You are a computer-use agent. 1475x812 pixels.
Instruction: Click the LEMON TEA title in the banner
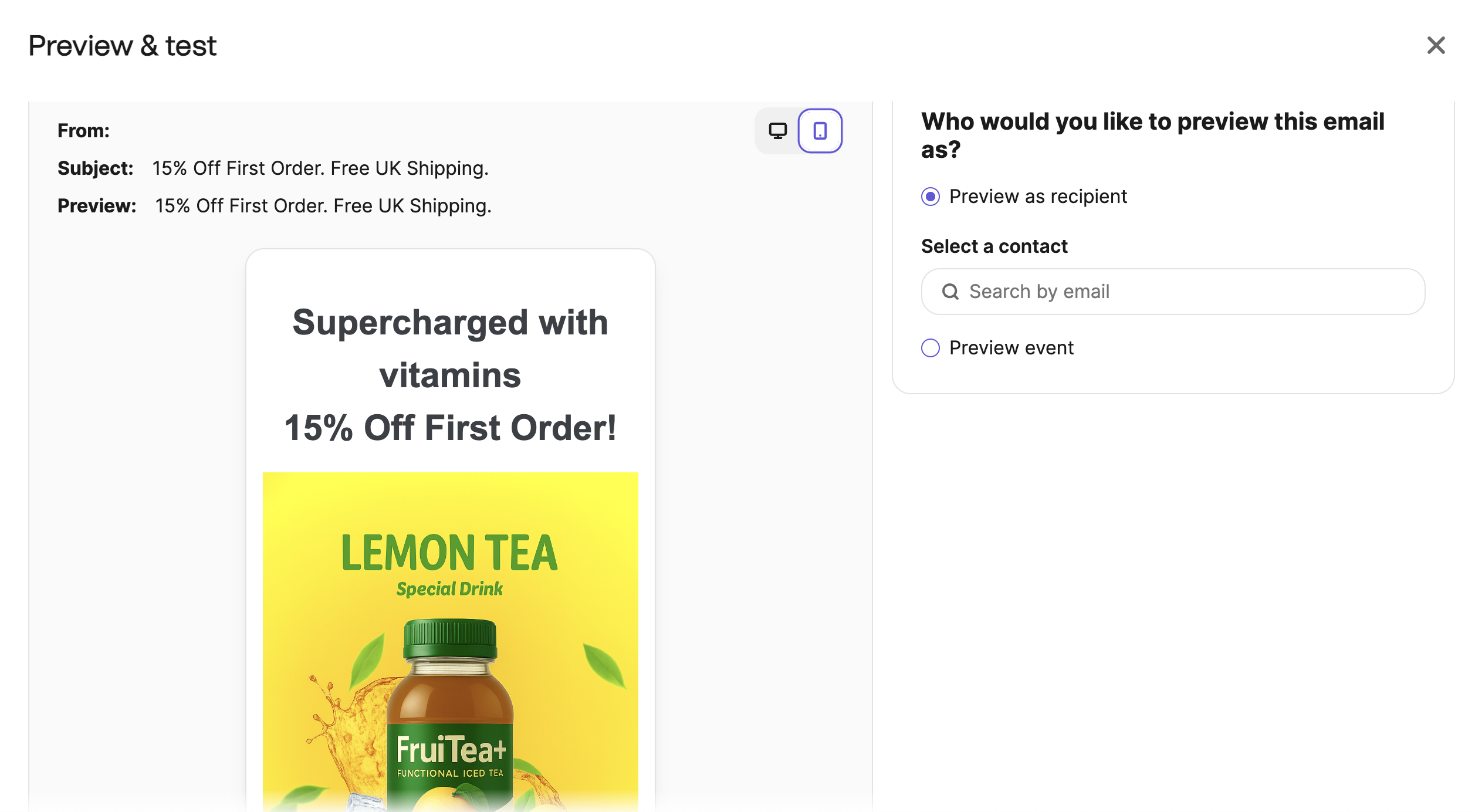(x=449, y=553)
